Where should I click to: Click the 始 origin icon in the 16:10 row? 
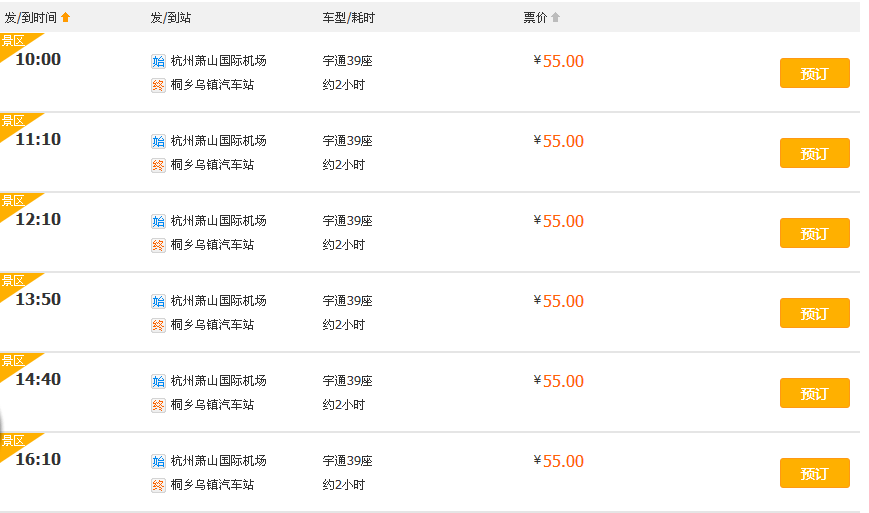pyautogui.click(x=158, y=461)
